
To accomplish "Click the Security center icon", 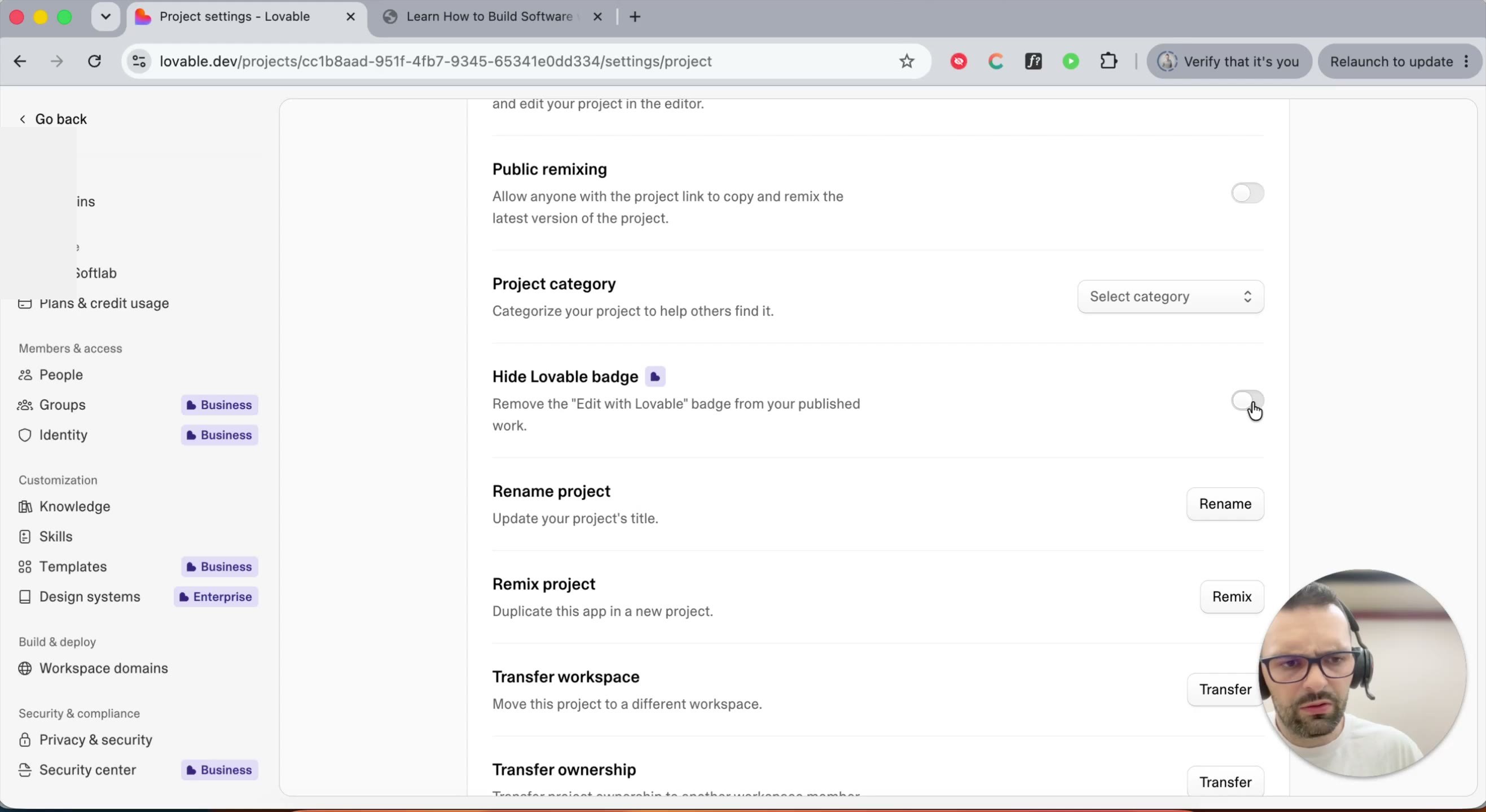I will [x=25, y=770].
